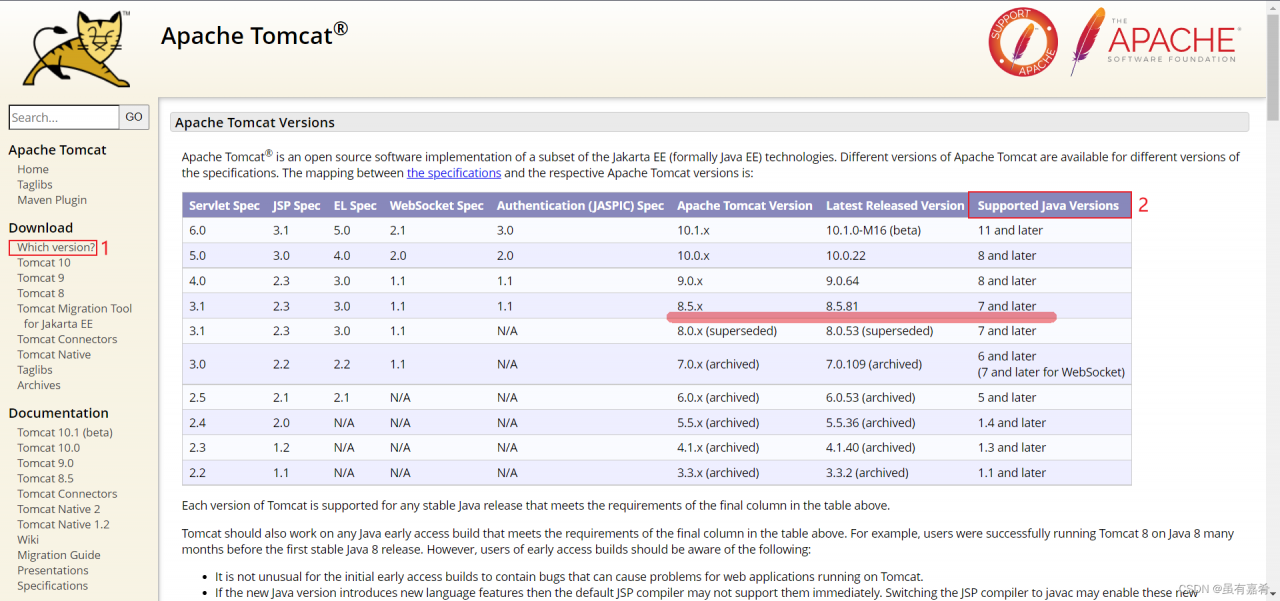Open the Archives download link
Image resolution: width=1280 pixels, height=601 pixels.
click(x=39, y=385)
